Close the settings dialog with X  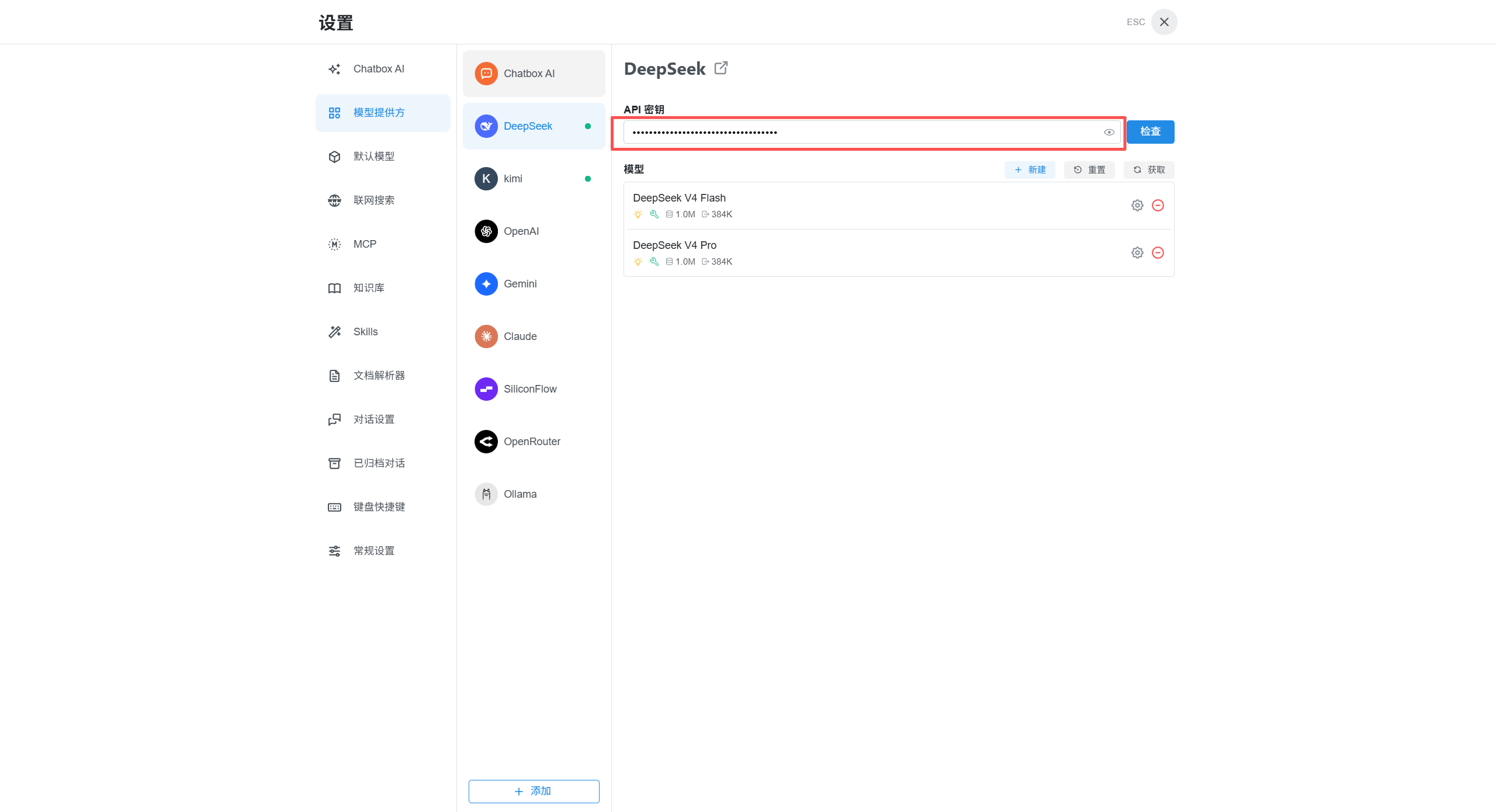[1164, 22]
